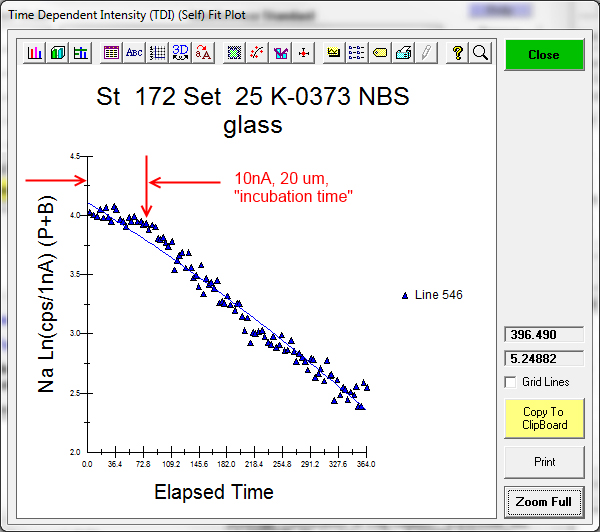The height and width of the screenshot is (532, 600).
Task: Click the Copy To ClipBoard button
Action: (544, 418)
